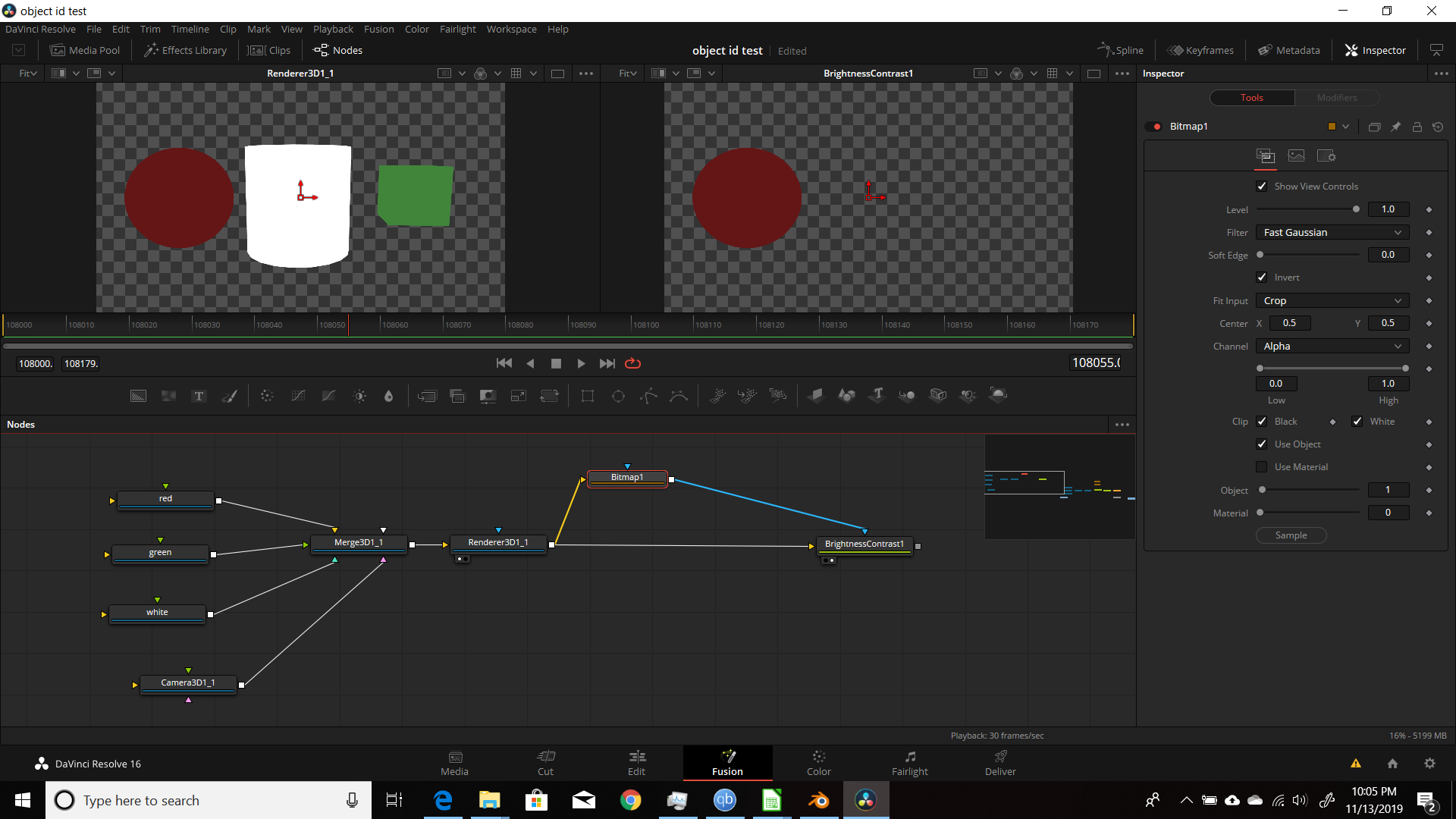1456x819 pixels.
Task: Open Inspector panel options menu
Action: click(1442, 74)
